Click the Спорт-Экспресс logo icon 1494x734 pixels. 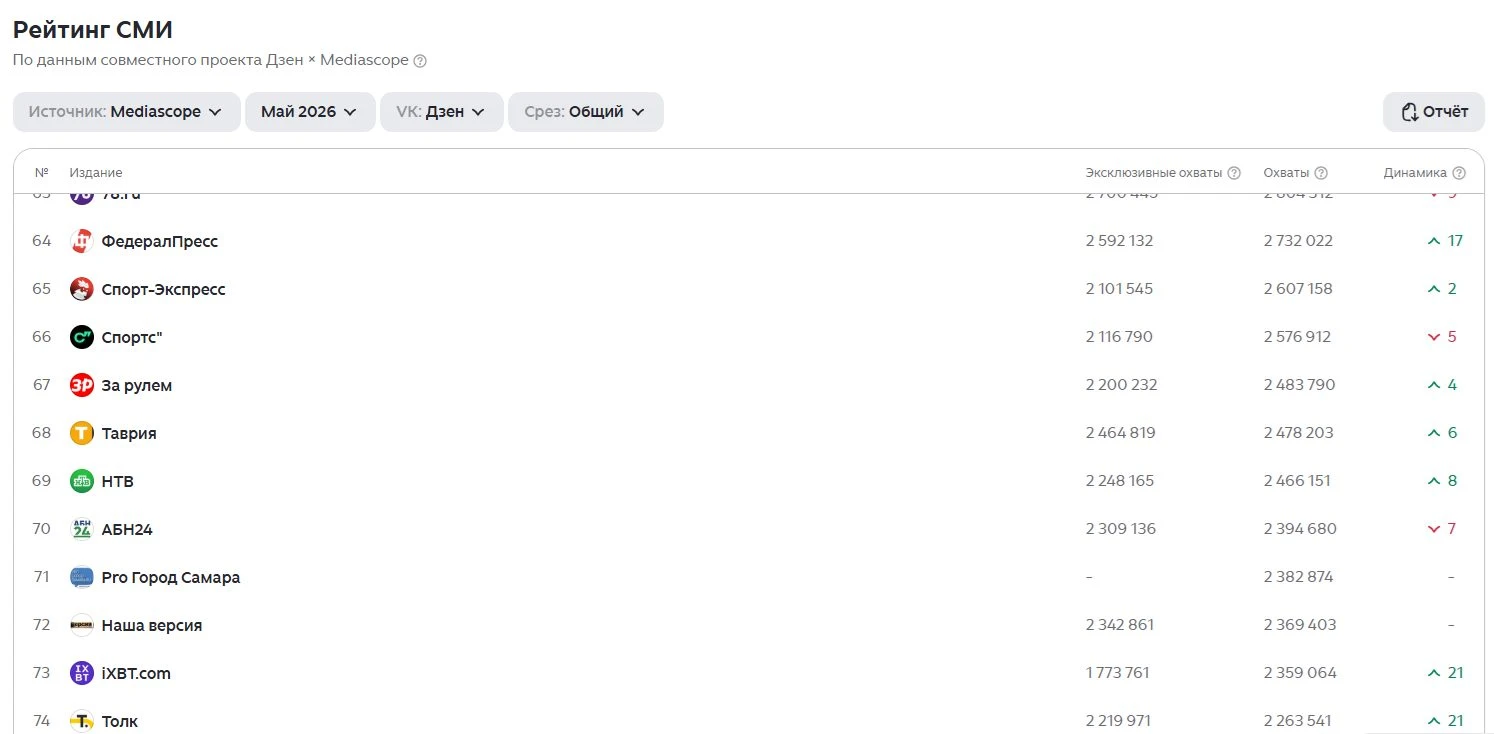(x=82, y=289)
